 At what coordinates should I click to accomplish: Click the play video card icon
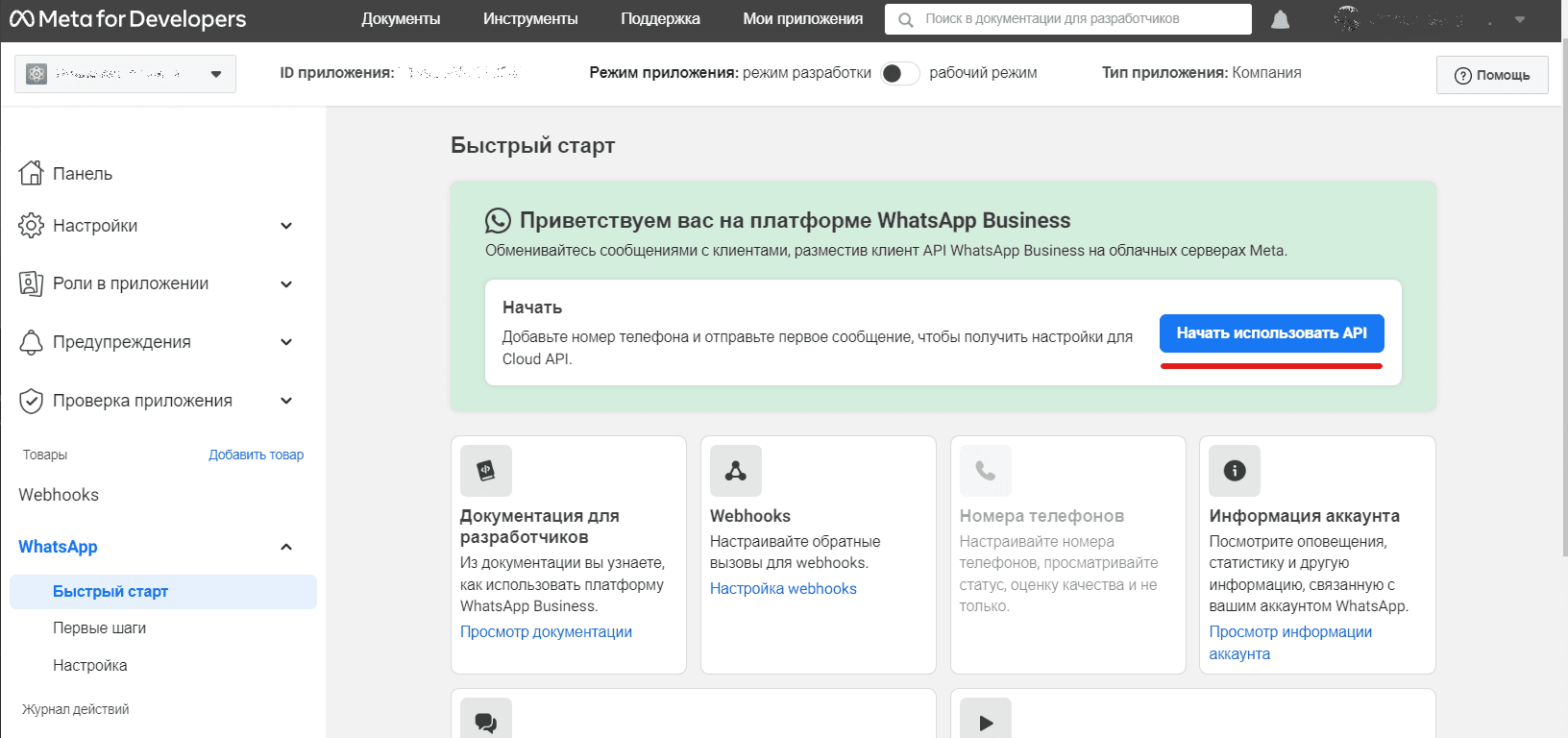pos(986,721)
